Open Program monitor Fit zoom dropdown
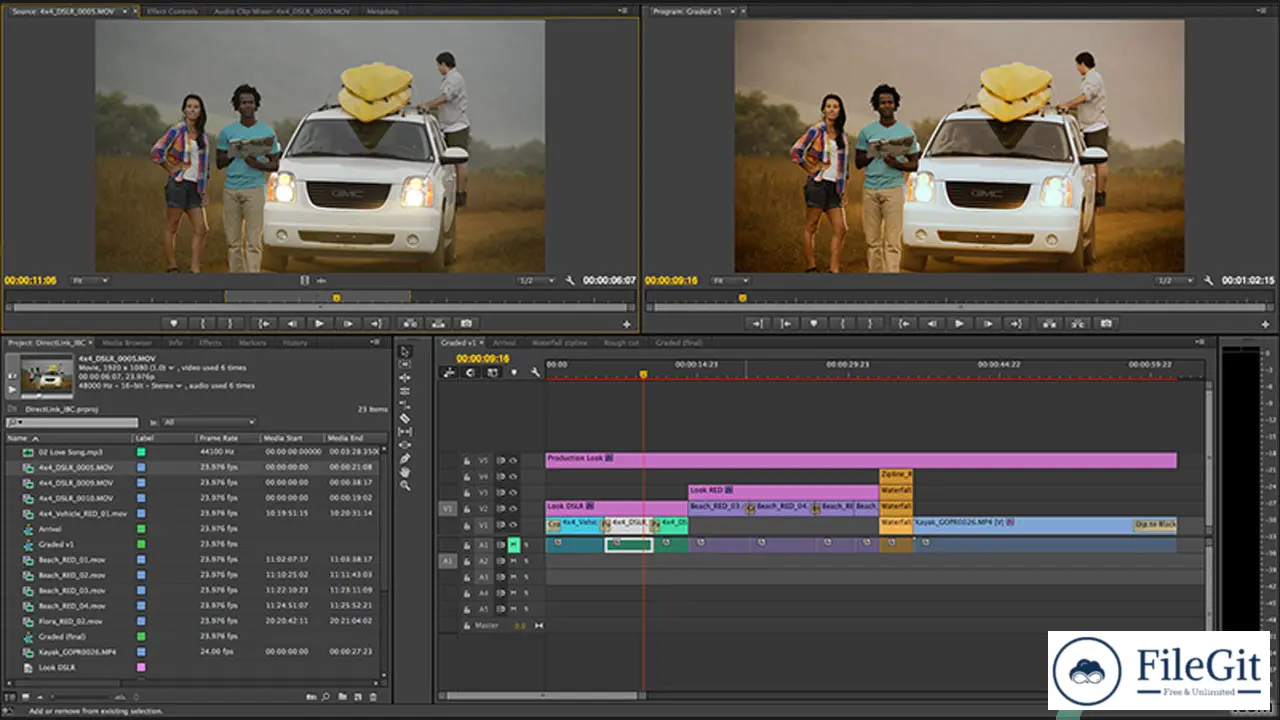1280x720 pixels. pos(730,281)
